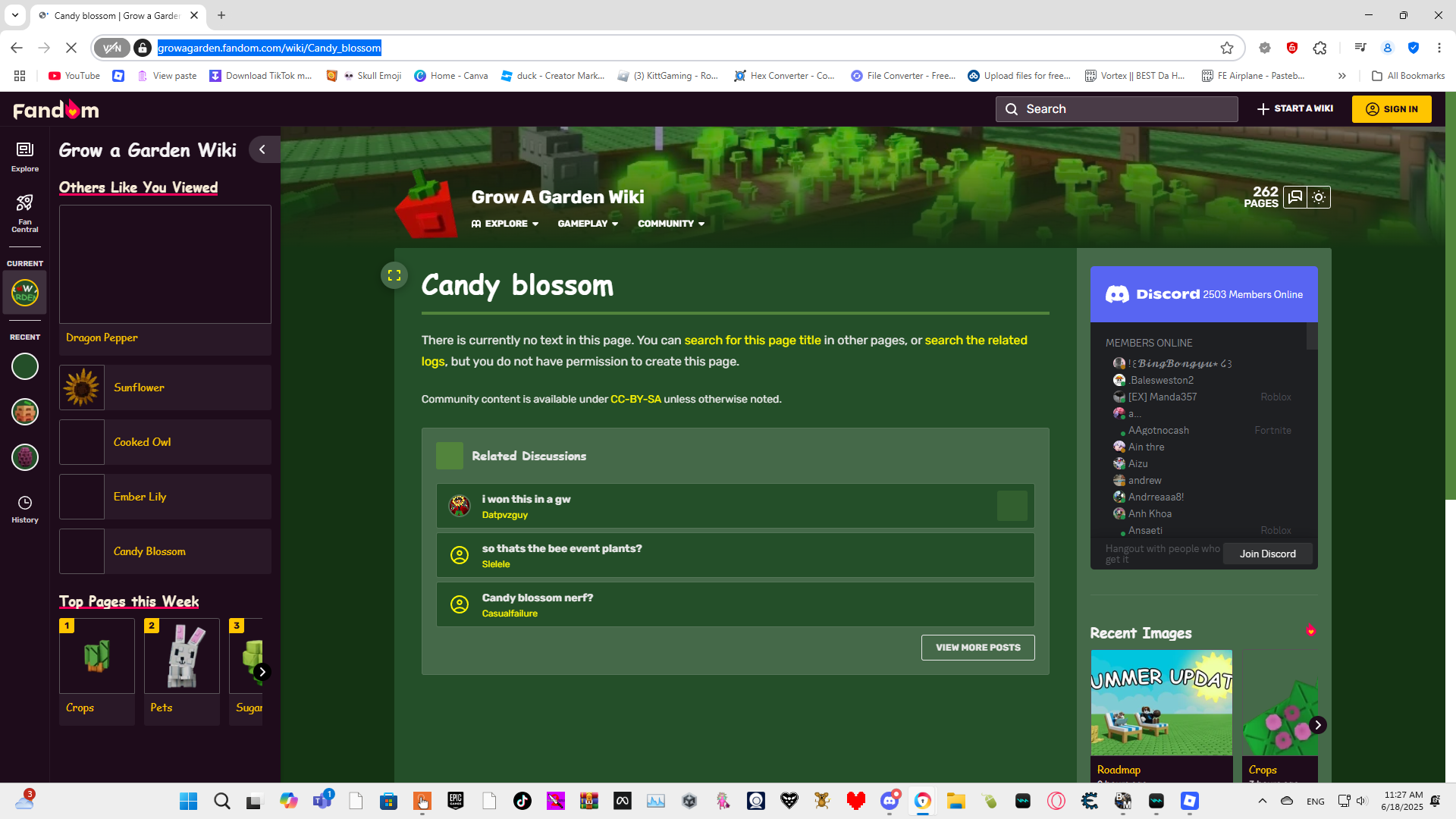Open Ember Lily recommended page
1456x819 pixels.
pyautogui.click(x=165, y=497)
